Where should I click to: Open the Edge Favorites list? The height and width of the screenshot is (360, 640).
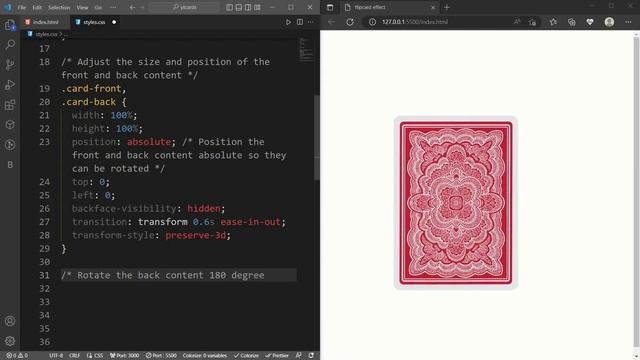click(553, 22)
